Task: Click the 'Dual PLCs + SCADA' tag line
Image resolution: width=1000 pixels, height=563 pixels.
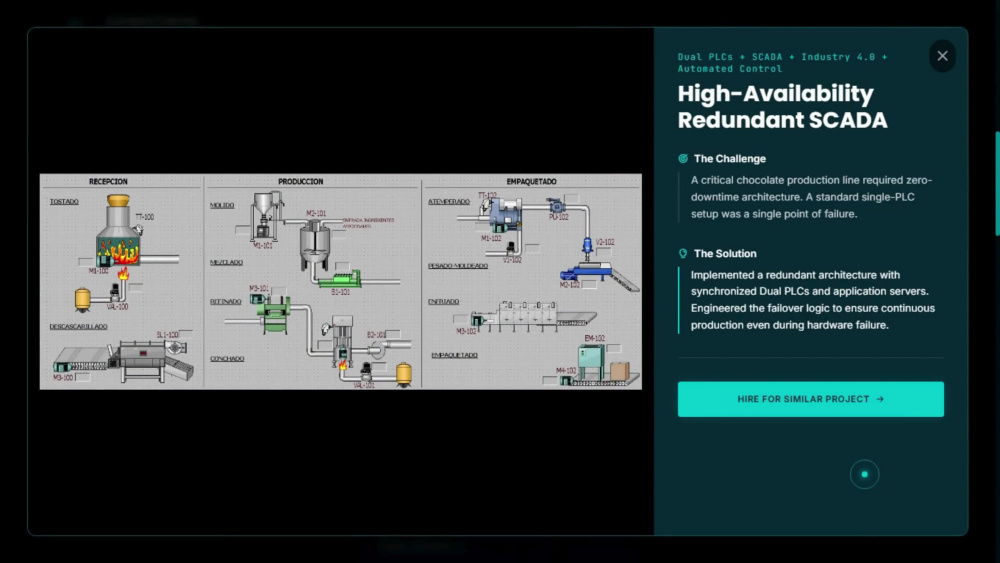Action: click(782, 62)
